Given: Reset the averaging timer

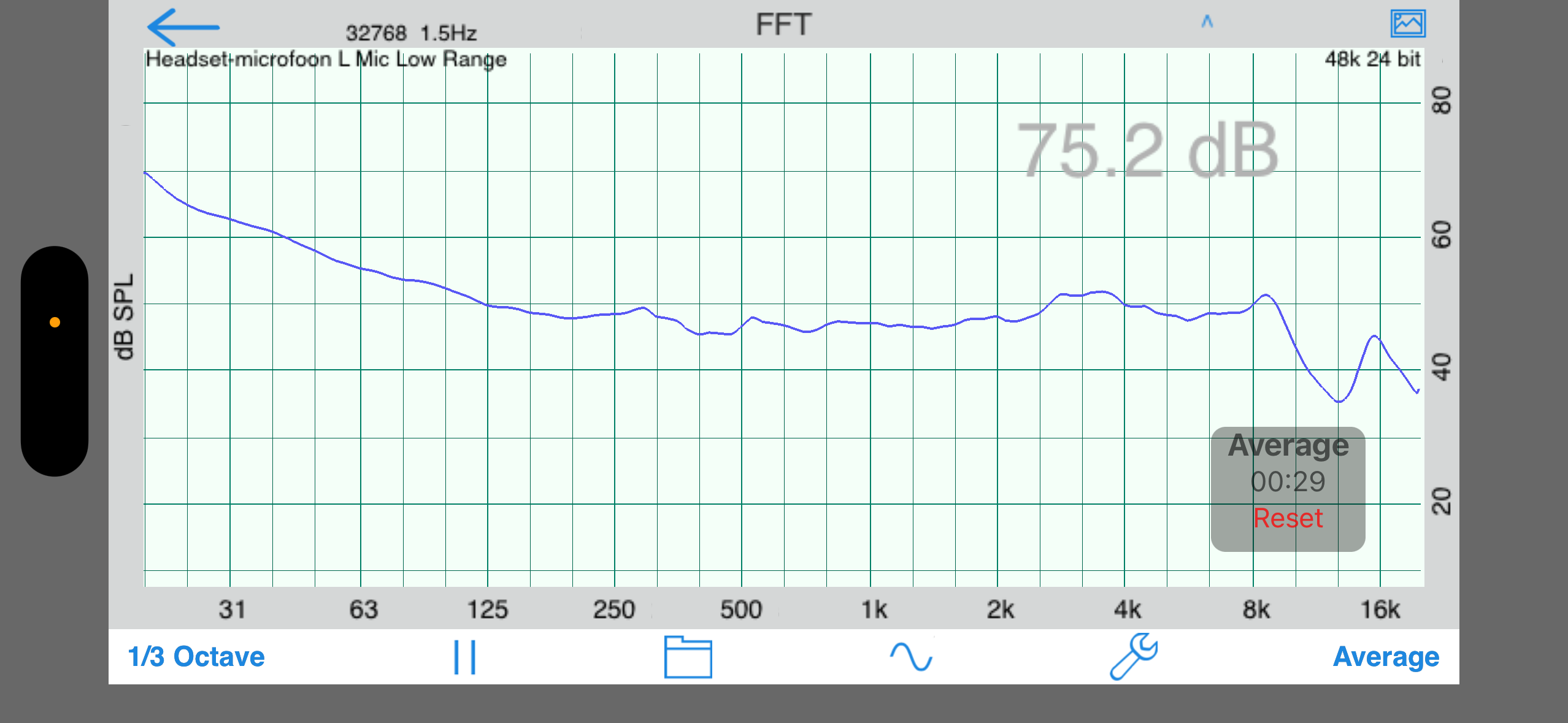Looking at the screenshot, I should [1287, 519].
